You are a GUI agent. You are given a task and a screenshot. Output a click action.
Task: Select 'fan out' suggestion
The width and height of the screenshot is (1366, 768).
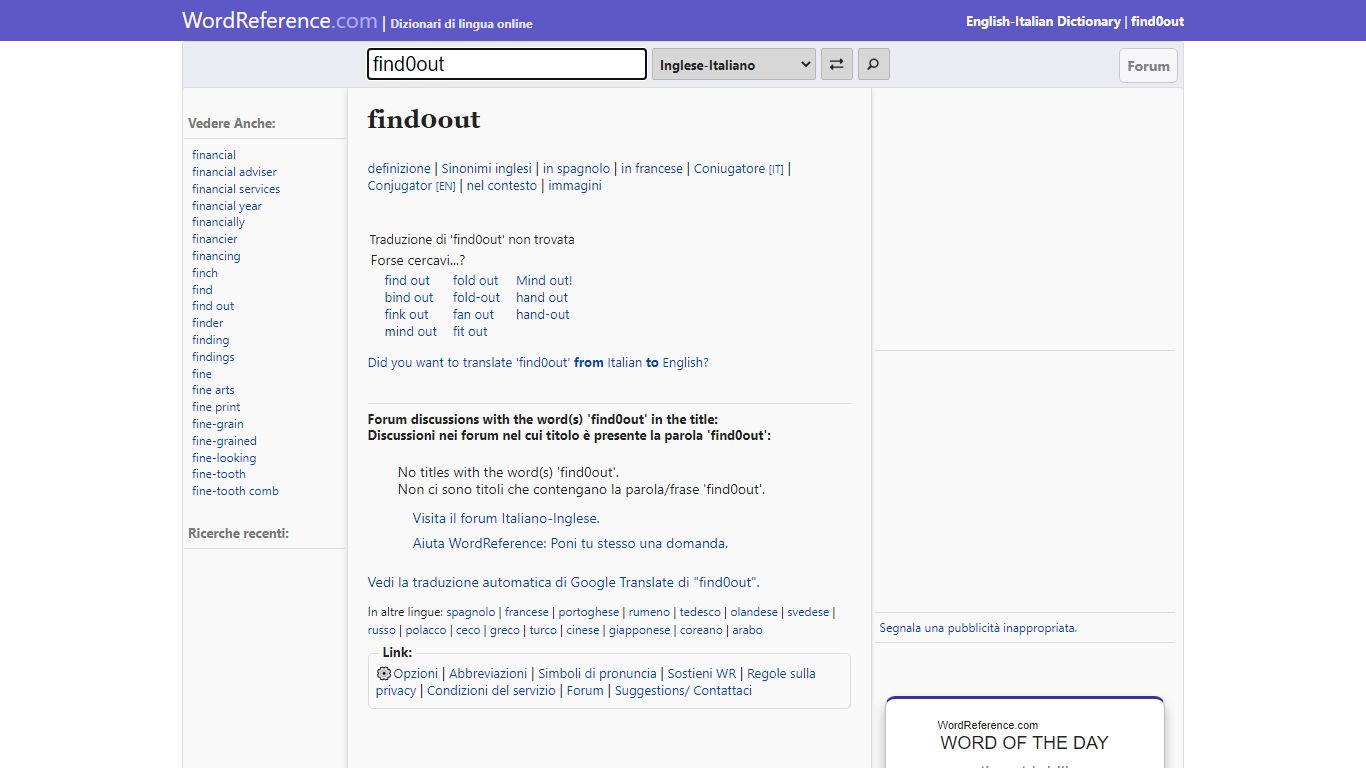[474, 315]
